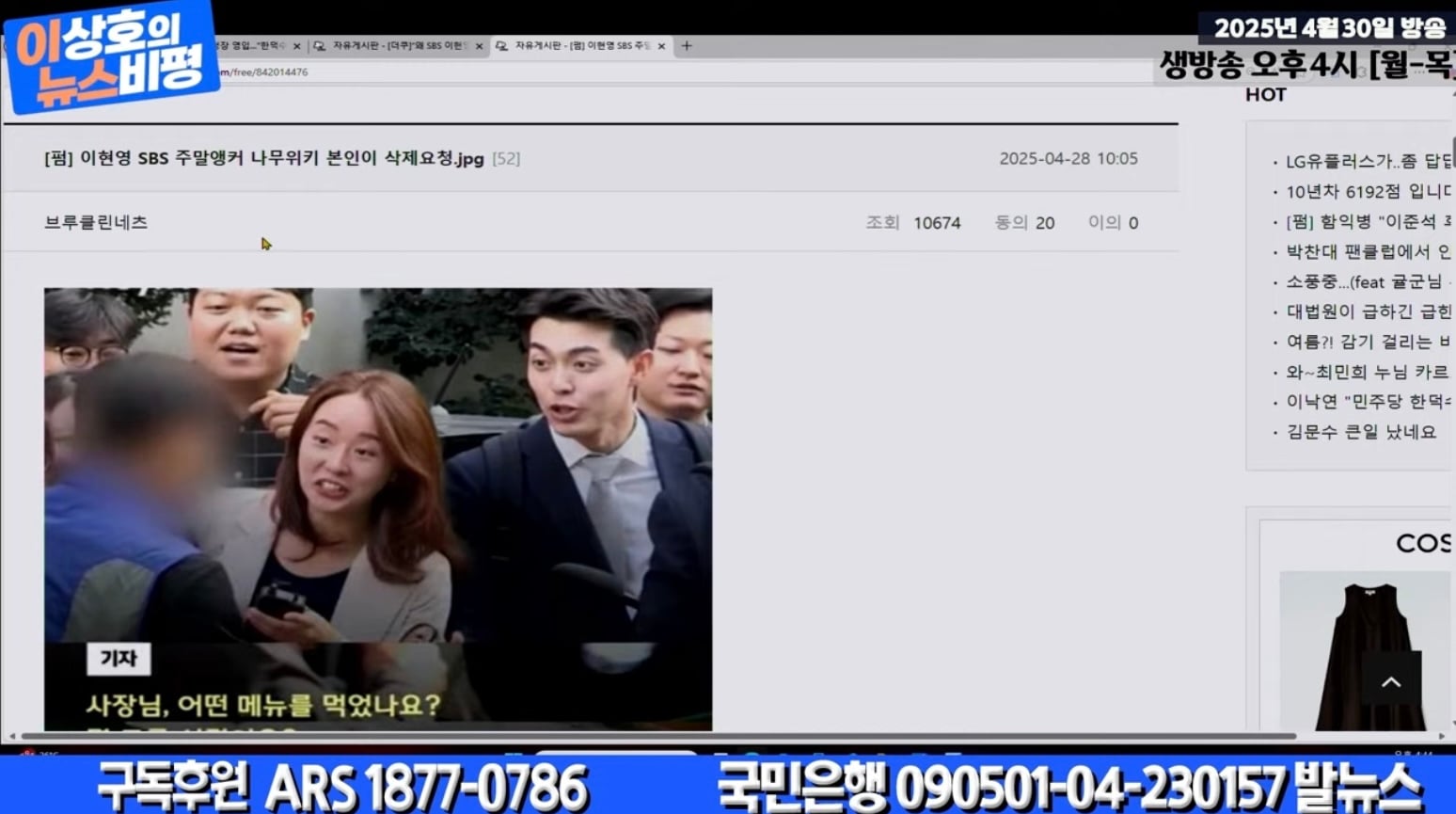This screenshot has width=1456, height=814.
Task: Click author name 브루클린네츠
Action: click(x=96, y=222)
